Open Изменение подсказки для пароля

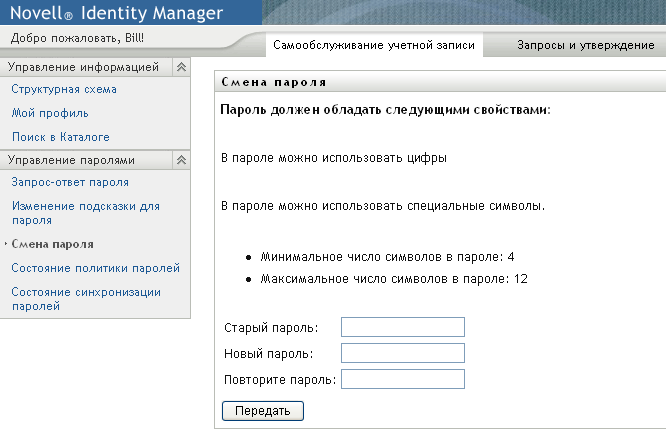pos(85,212)
